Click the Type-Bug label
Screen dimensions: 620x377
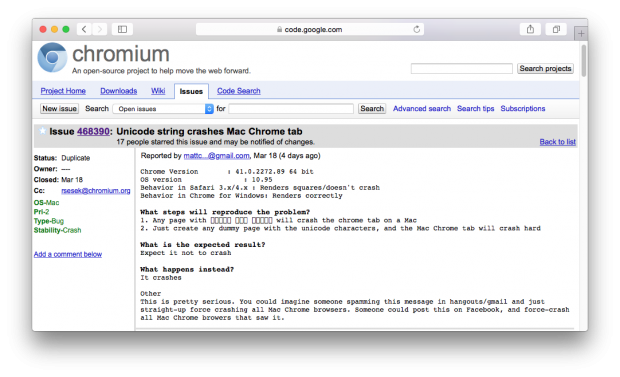tap(49, 221)
